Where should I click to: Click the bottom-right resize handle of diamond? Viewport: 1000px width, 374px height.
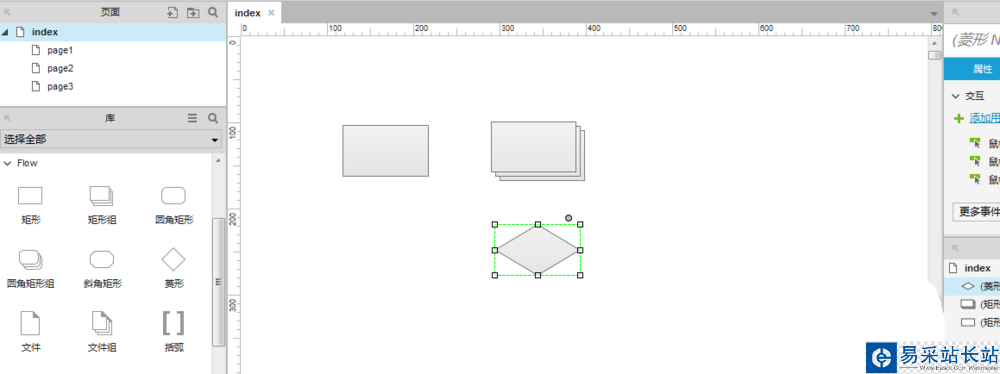pos(580,275)
